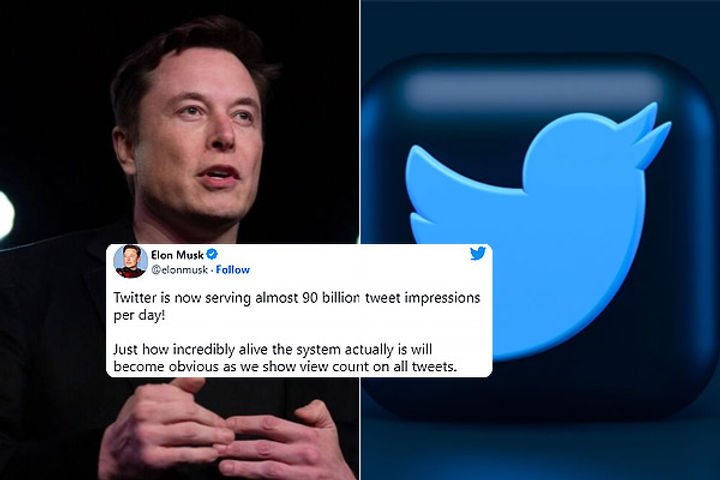Click the words "tweet impressions" in the tweet
This screenshot has height=480, width=720.
tap(422, 298)
